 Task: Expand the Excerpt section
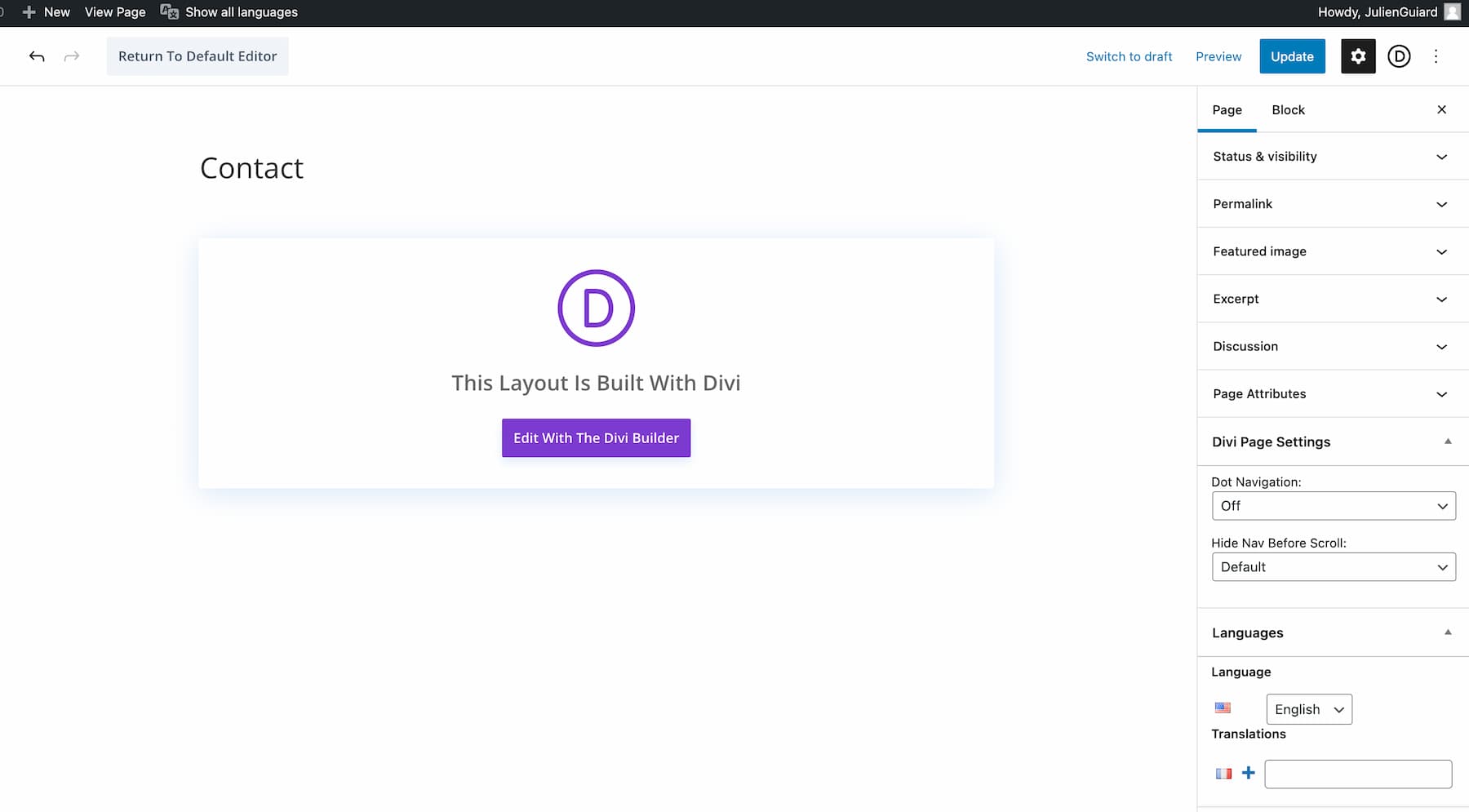coord(1333,299)
